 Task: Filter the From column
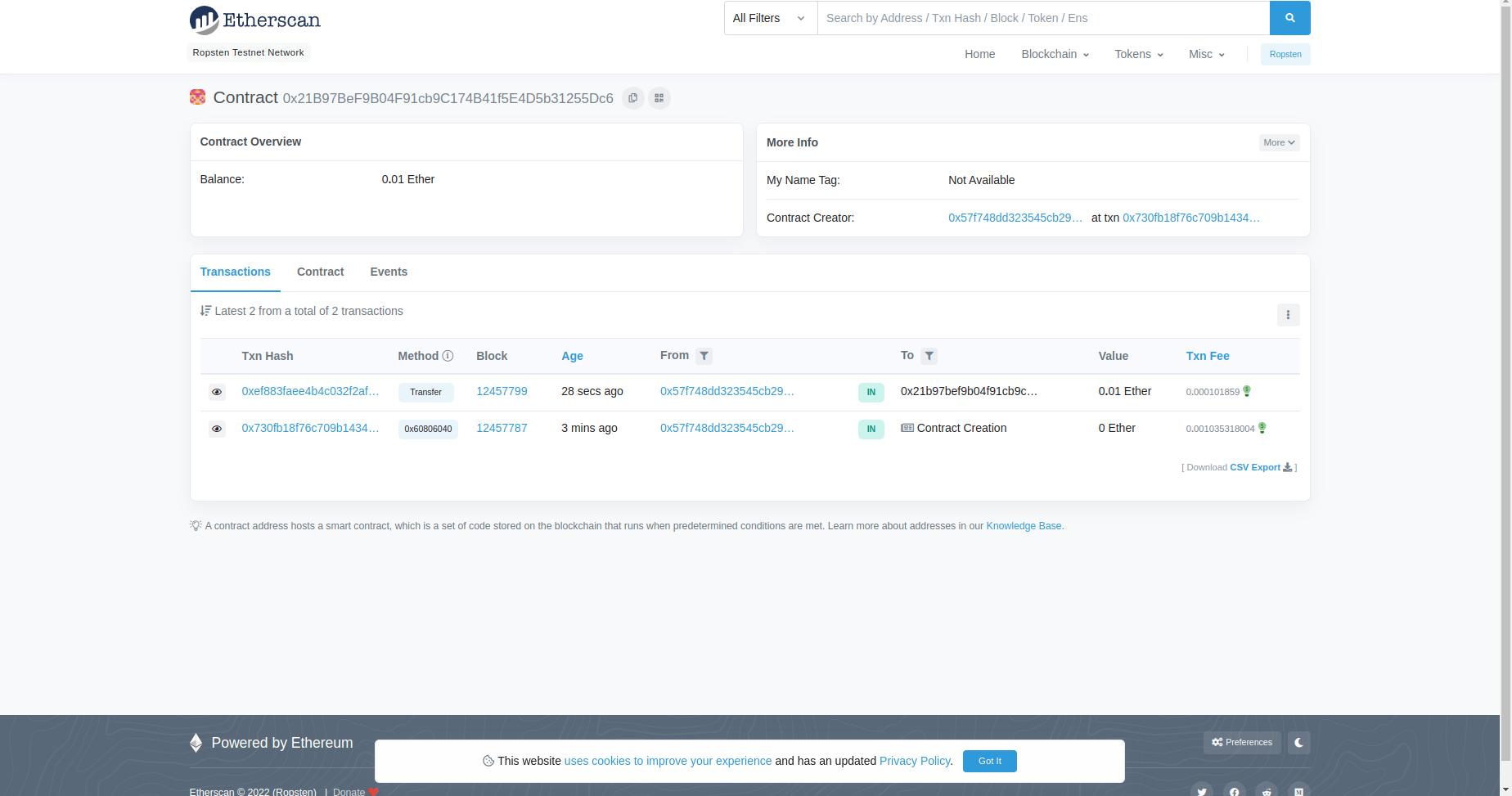(704, 356)
